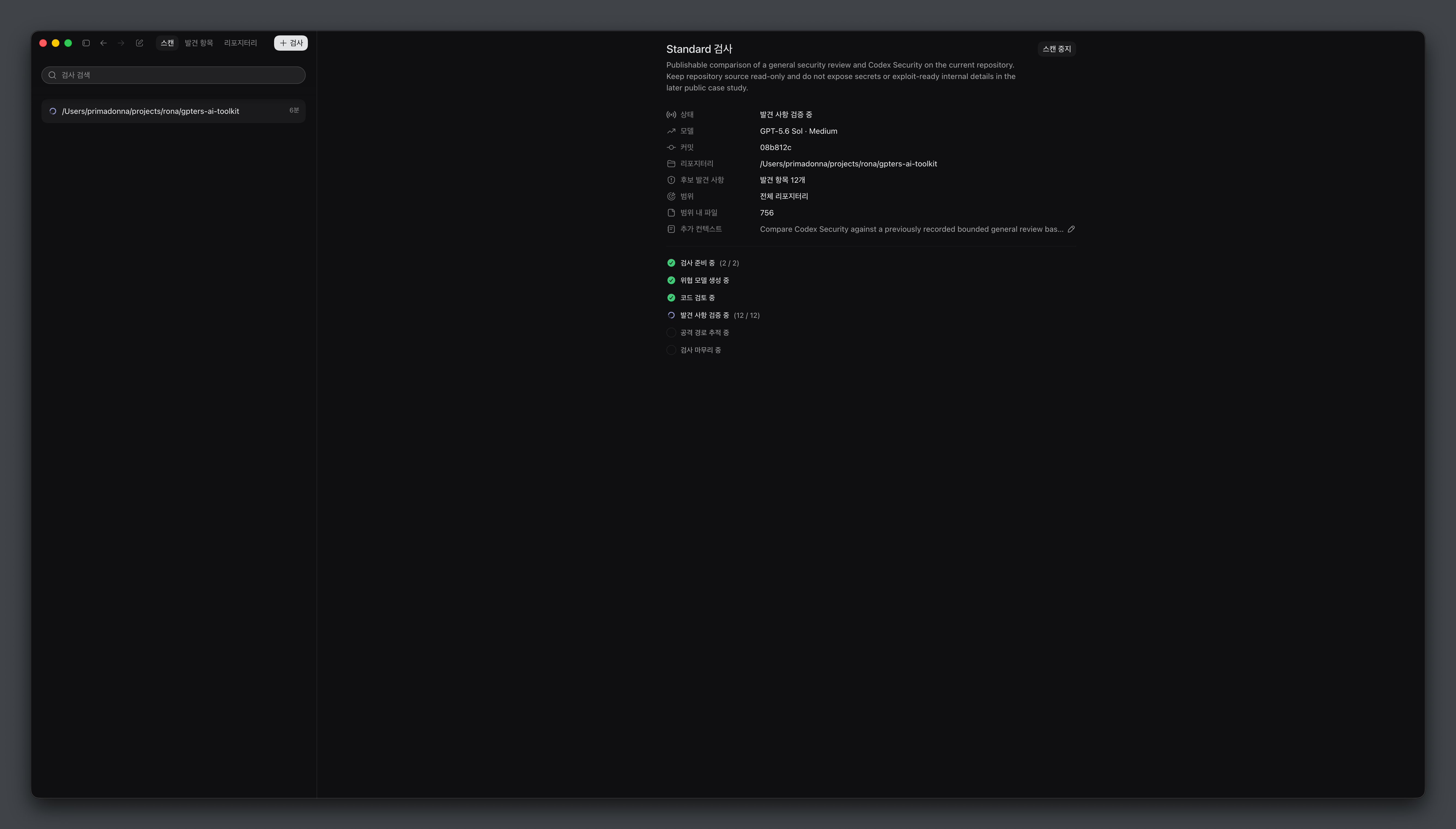
Task: Edit the additional context with the pencil icon
Action: (x=1071, y=229)
